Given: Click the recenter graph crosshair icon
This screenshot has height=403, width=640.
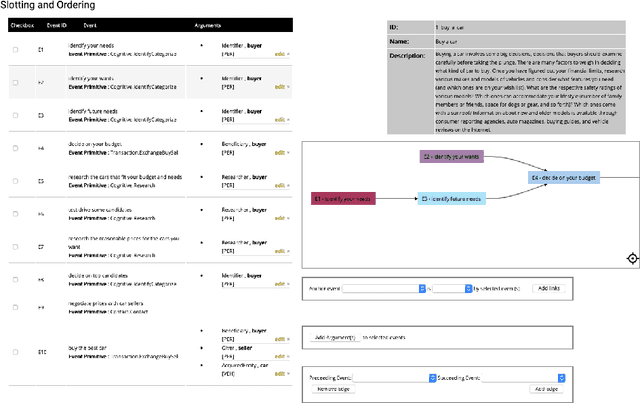Looking at the screenshot, I should (x=631, y=258).
